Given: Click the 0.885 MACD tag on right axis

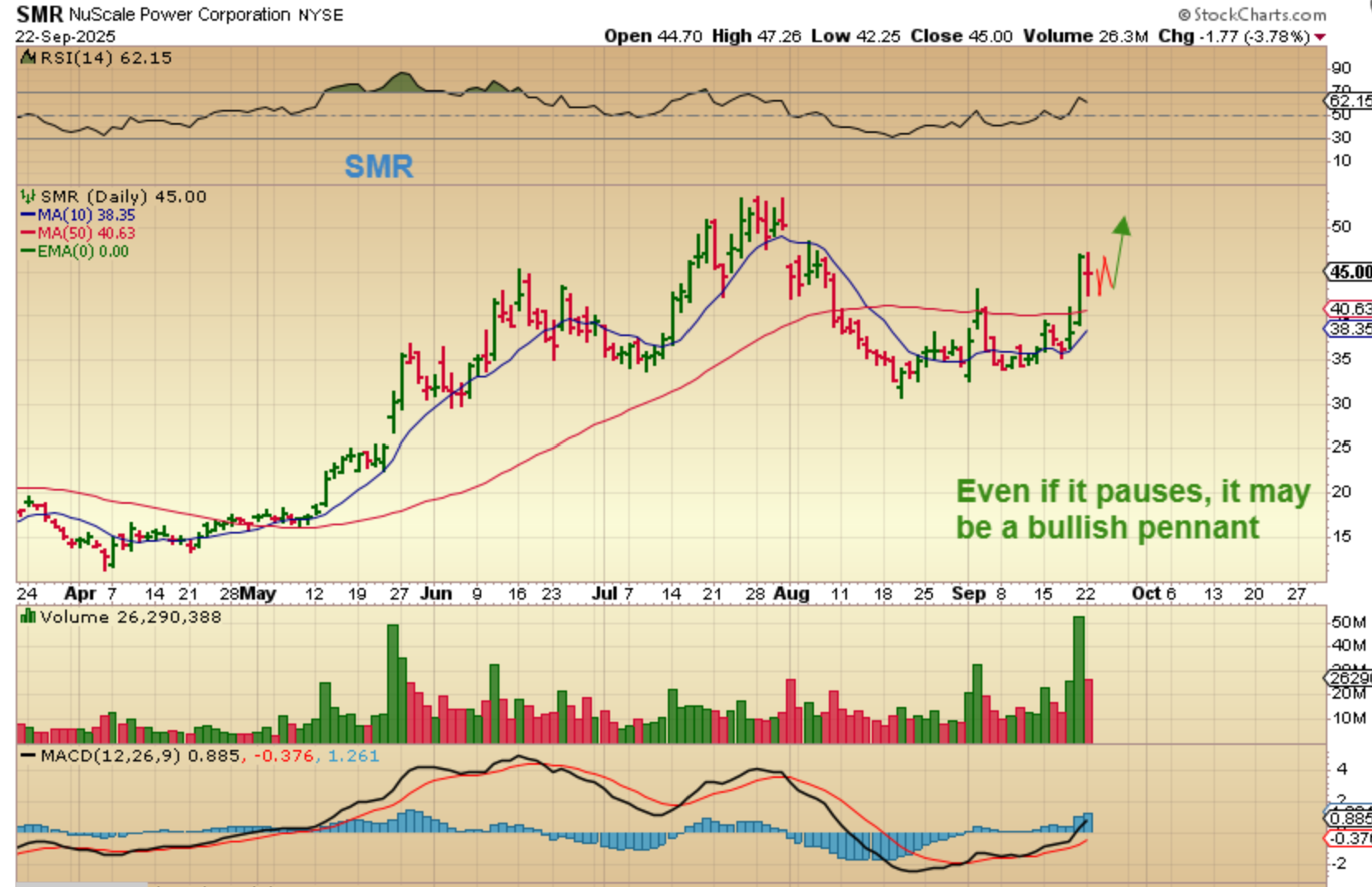Looking at the screenshot, I should tap(1349, 818).
